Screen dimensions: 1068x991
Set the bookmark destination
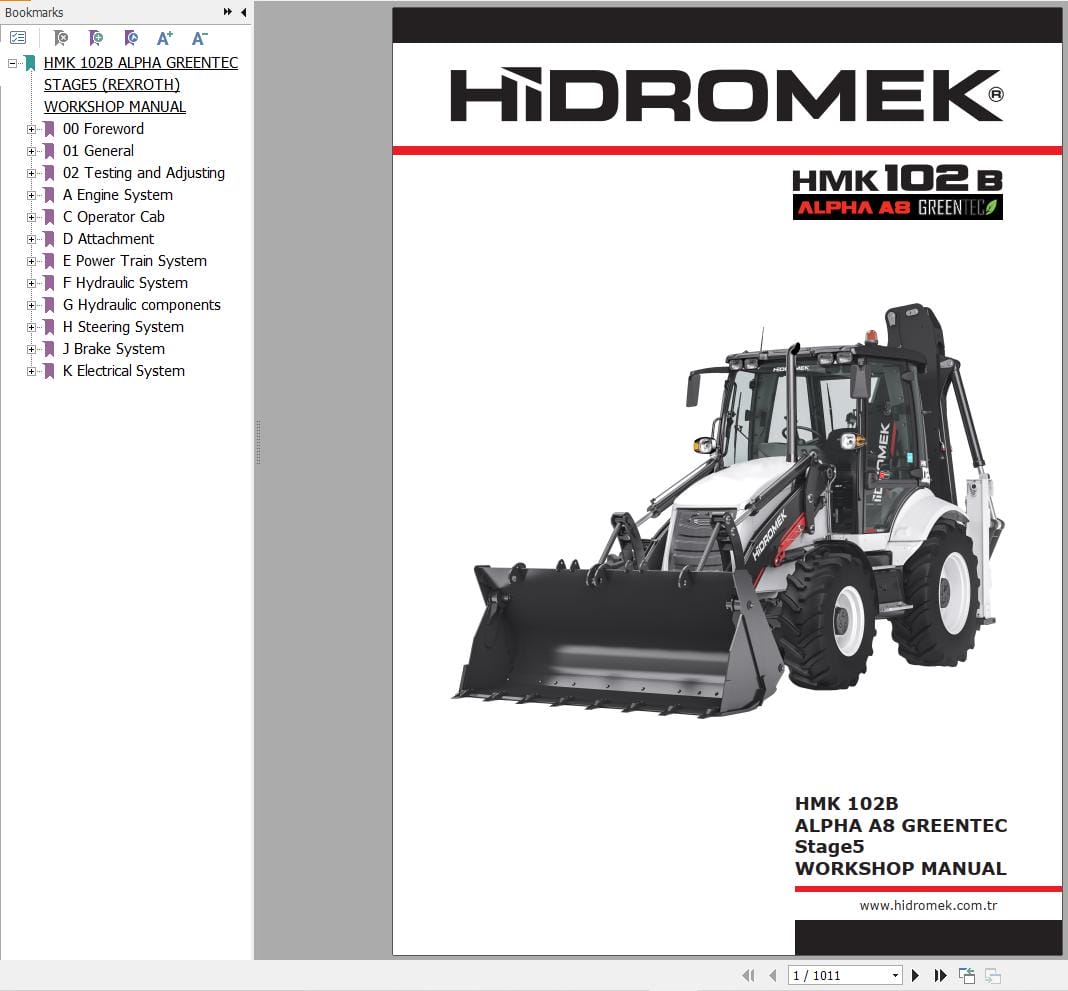click(130, 37)
